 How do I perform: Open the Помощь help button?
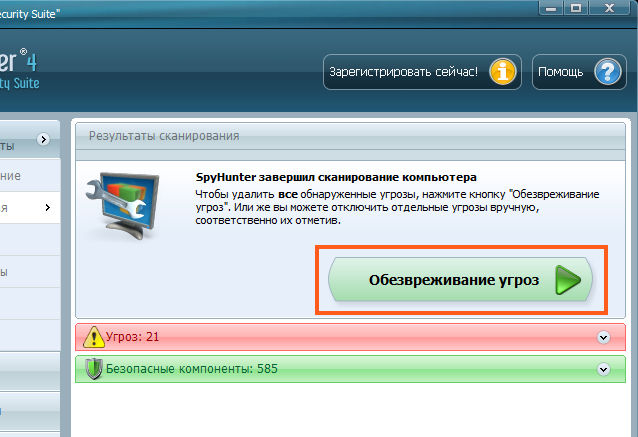coord(579,72)
